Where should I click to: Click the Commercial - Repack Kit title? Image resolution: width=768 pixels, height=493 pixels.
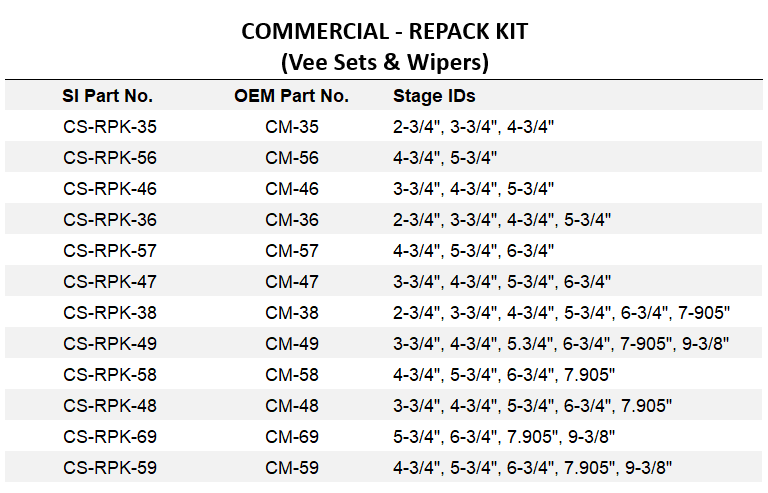click(384, 31)
